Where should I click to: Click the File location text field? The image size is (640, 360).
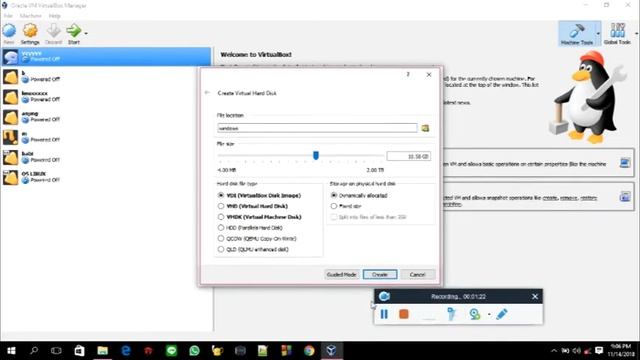pos(317,128)
